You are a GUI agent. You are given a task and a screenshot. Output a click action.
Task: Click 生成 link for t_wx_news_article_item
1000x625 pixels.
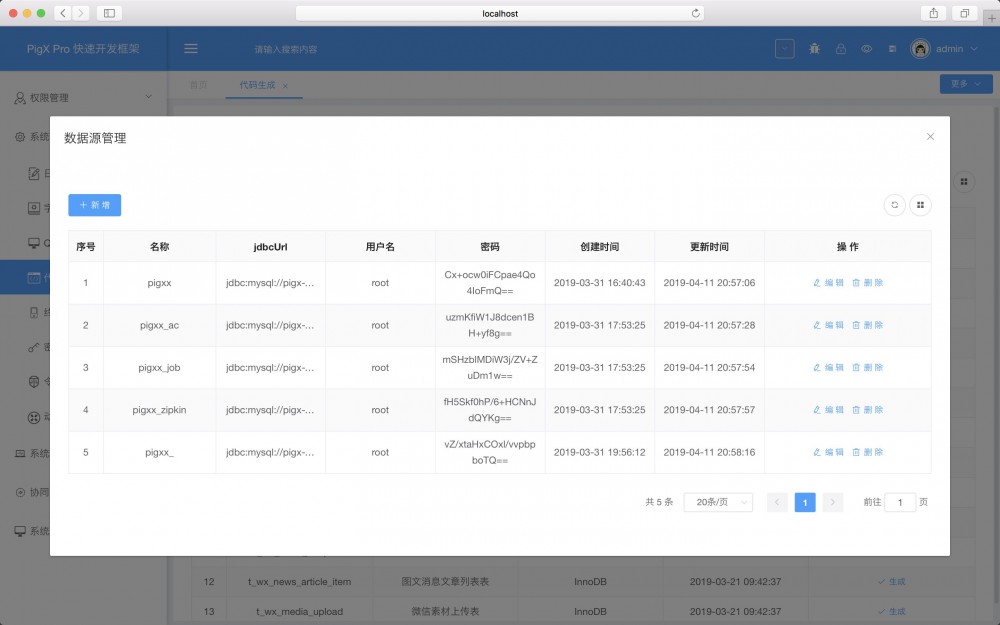click(x=892, y=582)
